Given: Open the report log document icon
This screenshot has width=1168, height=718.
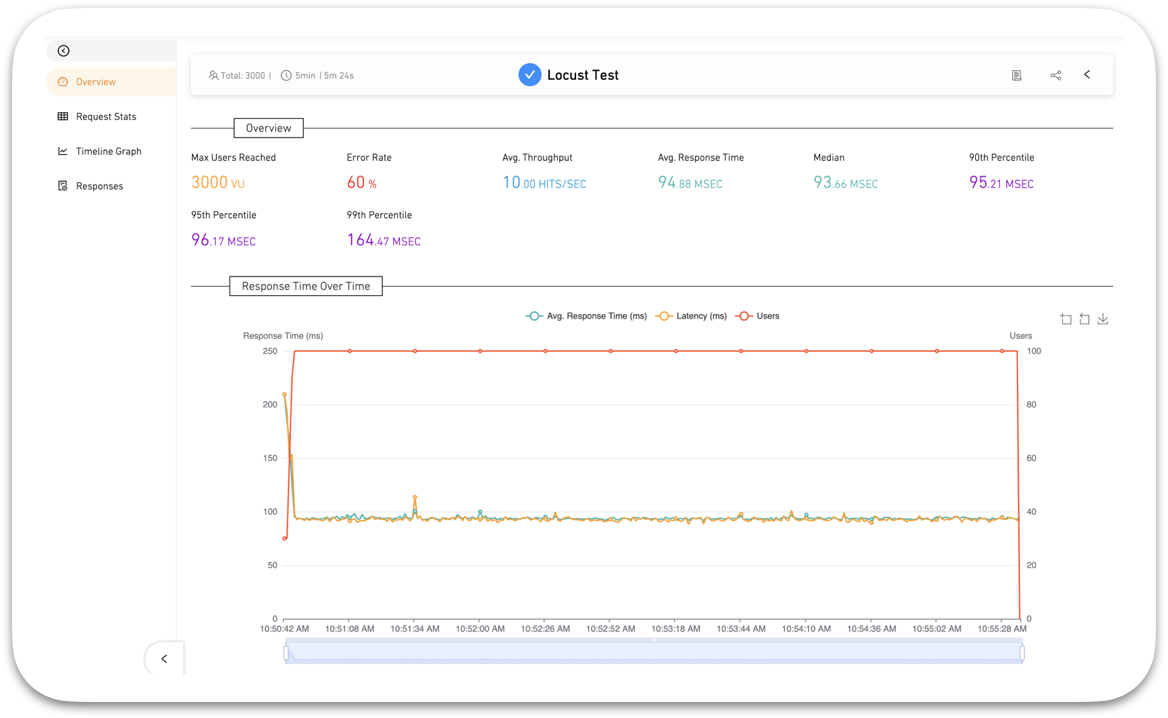Looking at the screenshot, I should point(1016,75).
